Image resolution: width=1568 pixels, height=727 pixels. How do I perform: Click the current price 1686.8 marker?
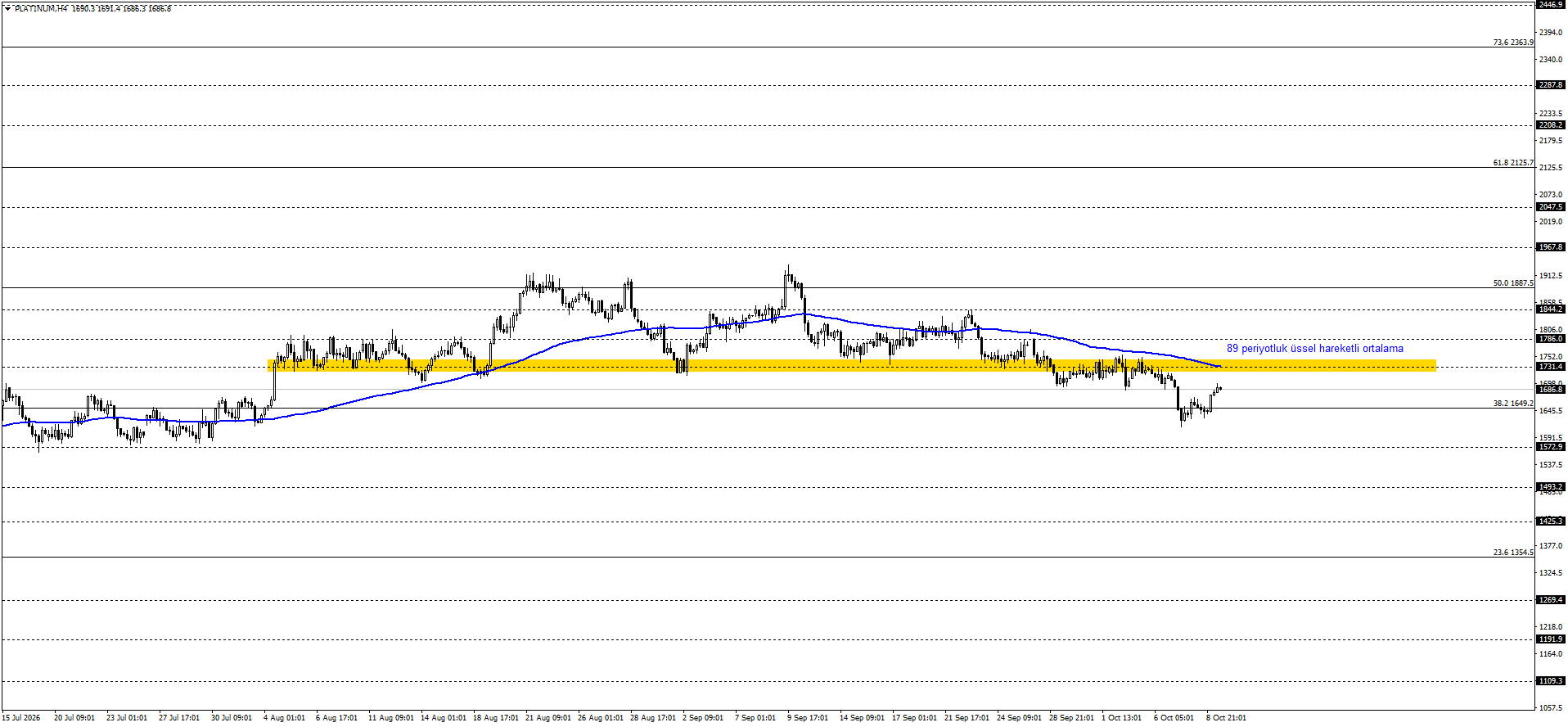[x=1551, y=390]
